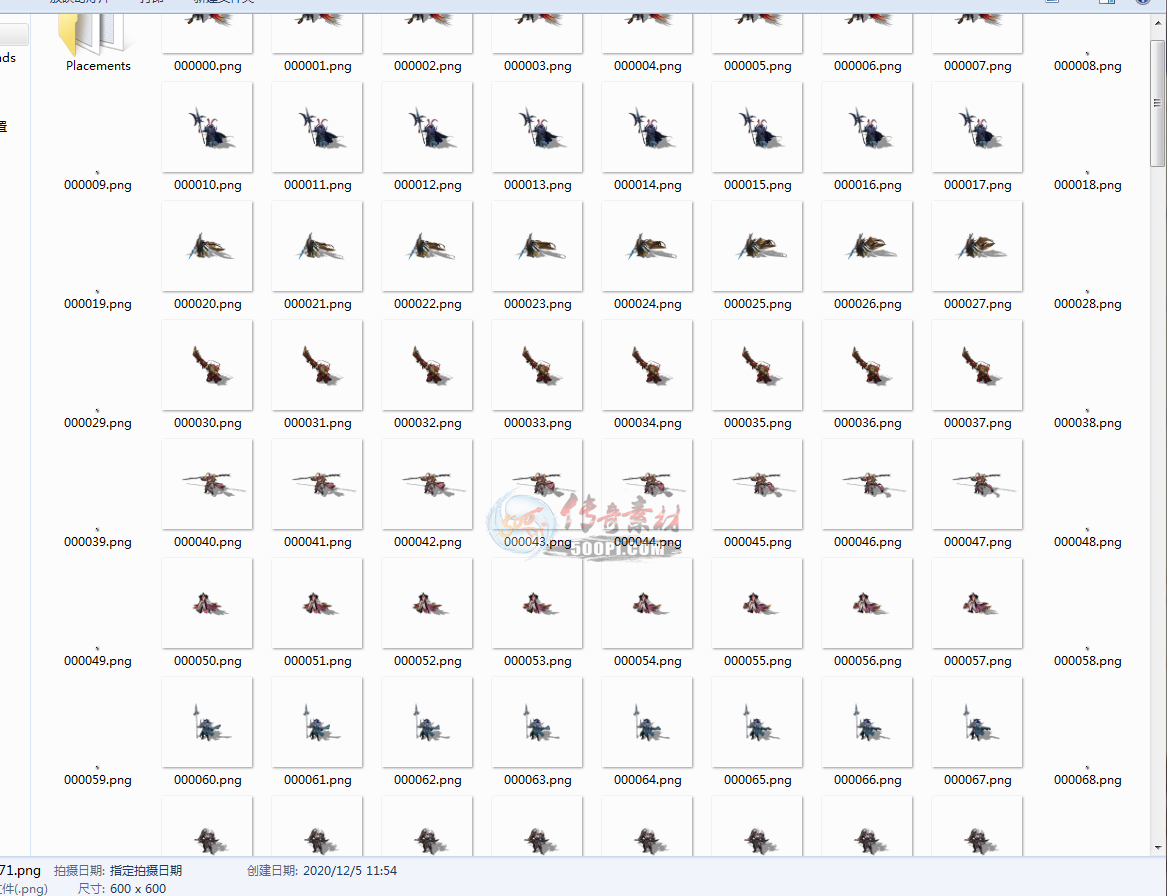Screen dimensions: 1167x896
Task: Select thumbnail of 000022.png
Action: tap(427, 246)
